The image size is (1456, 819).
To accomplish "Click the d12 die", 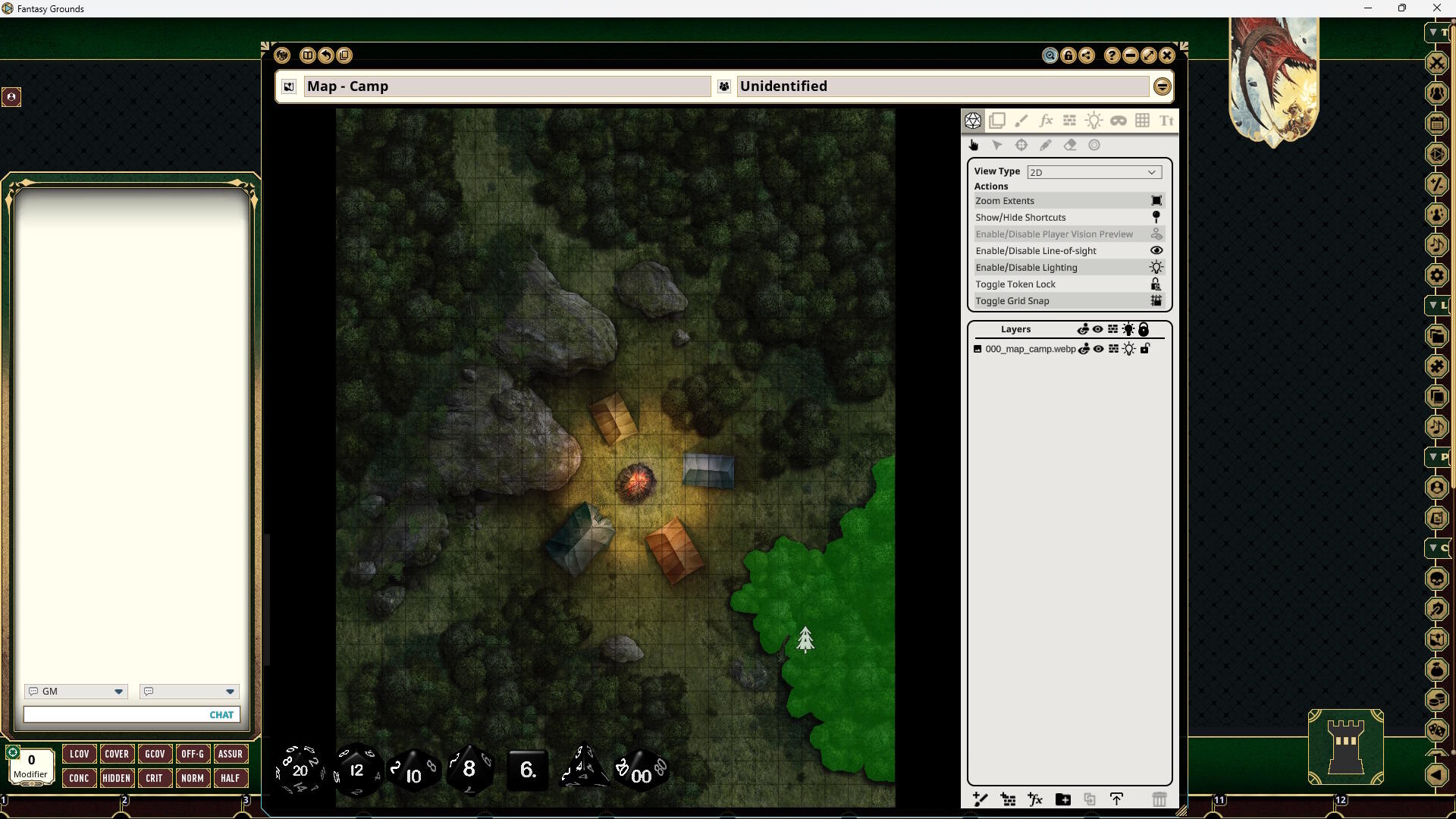I will coord(356,770).
